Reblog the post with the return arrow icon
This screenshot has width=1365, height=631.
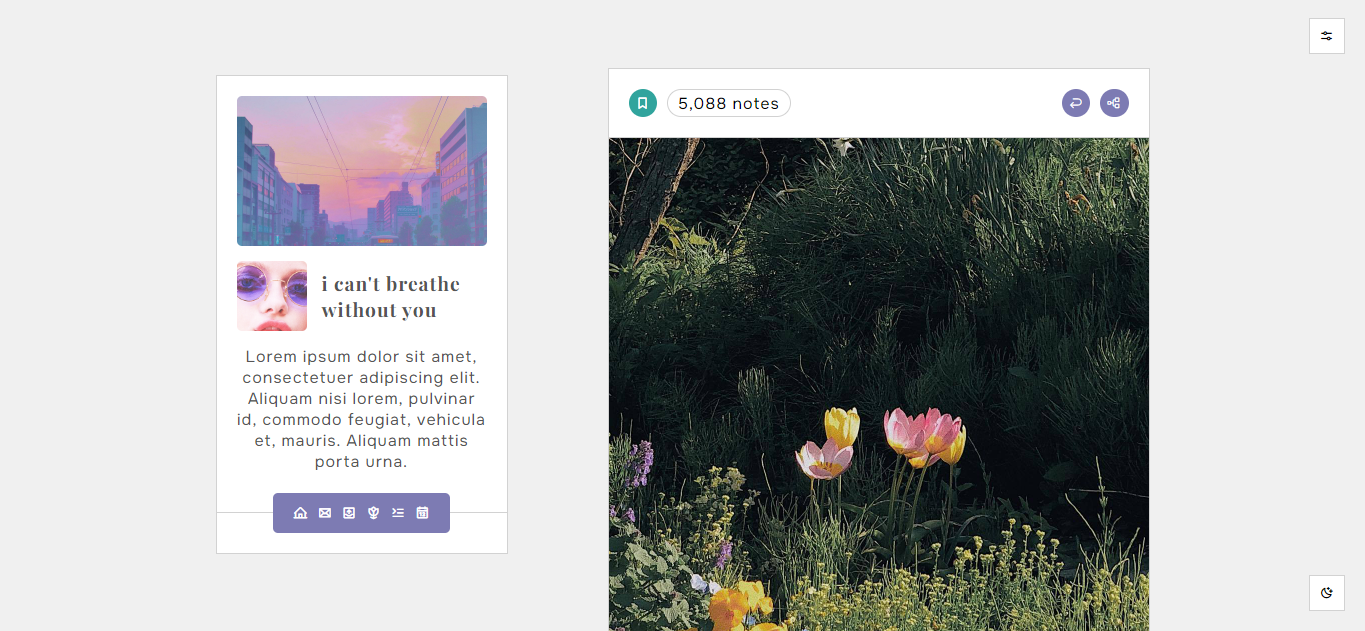pos(1076,103)
